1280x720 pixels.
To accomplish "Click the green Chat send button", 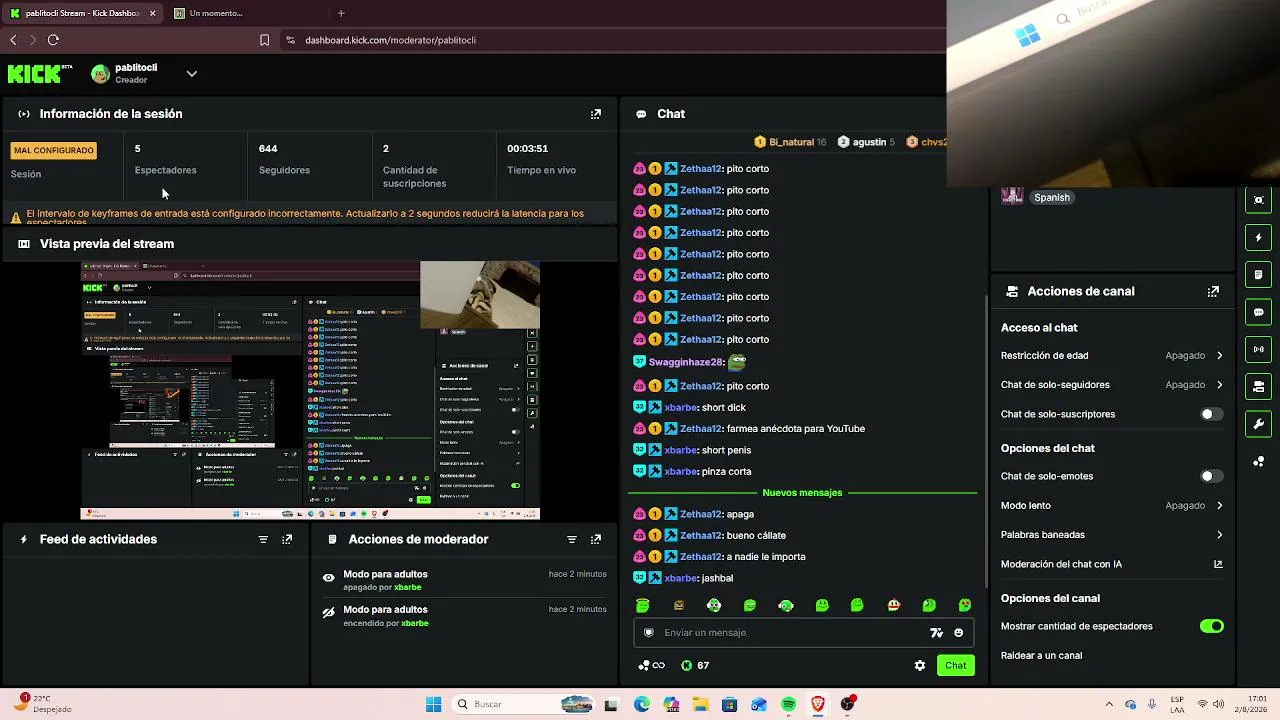I will (956, 666).
